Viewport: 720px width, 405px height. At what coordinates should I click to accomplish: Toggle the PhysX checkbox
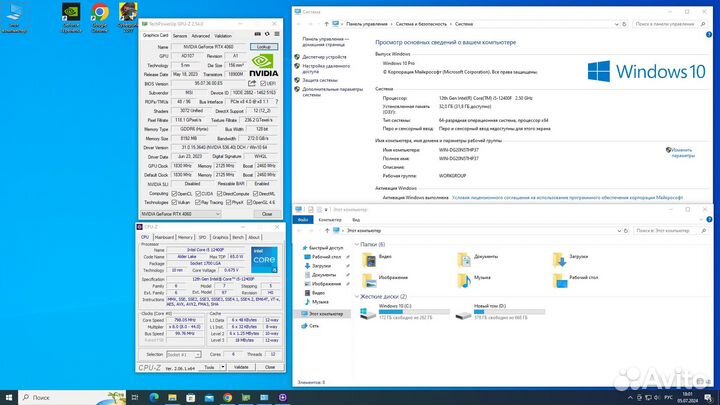click(x=229, y=202)
